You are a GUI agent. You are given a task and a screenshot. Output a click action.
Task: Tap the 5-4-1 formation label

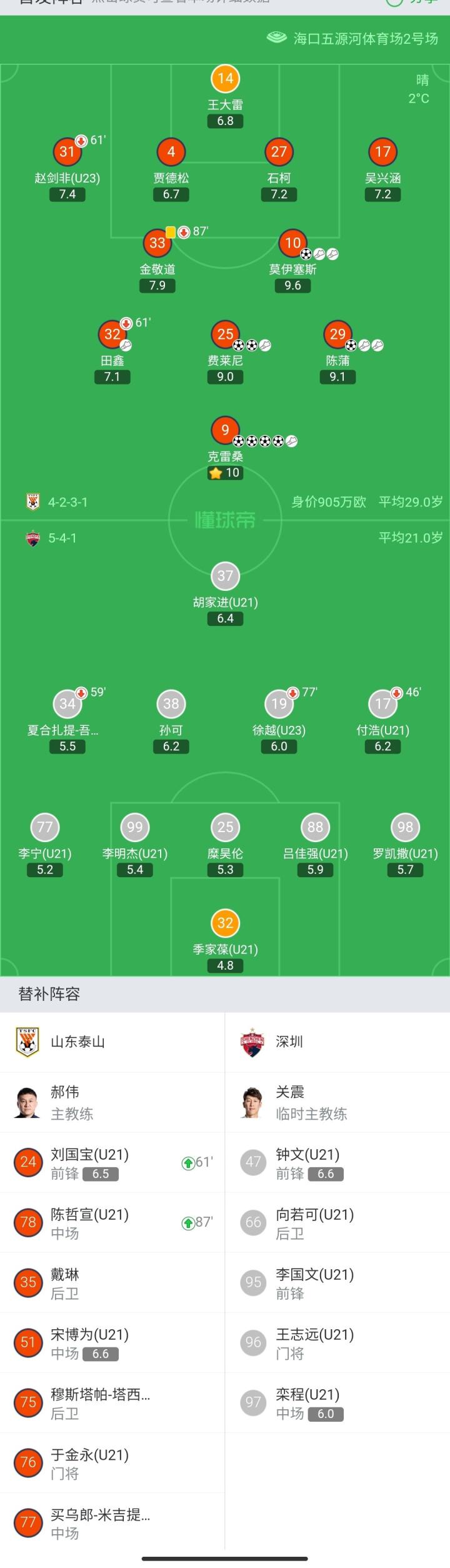(x=62, y=538)
